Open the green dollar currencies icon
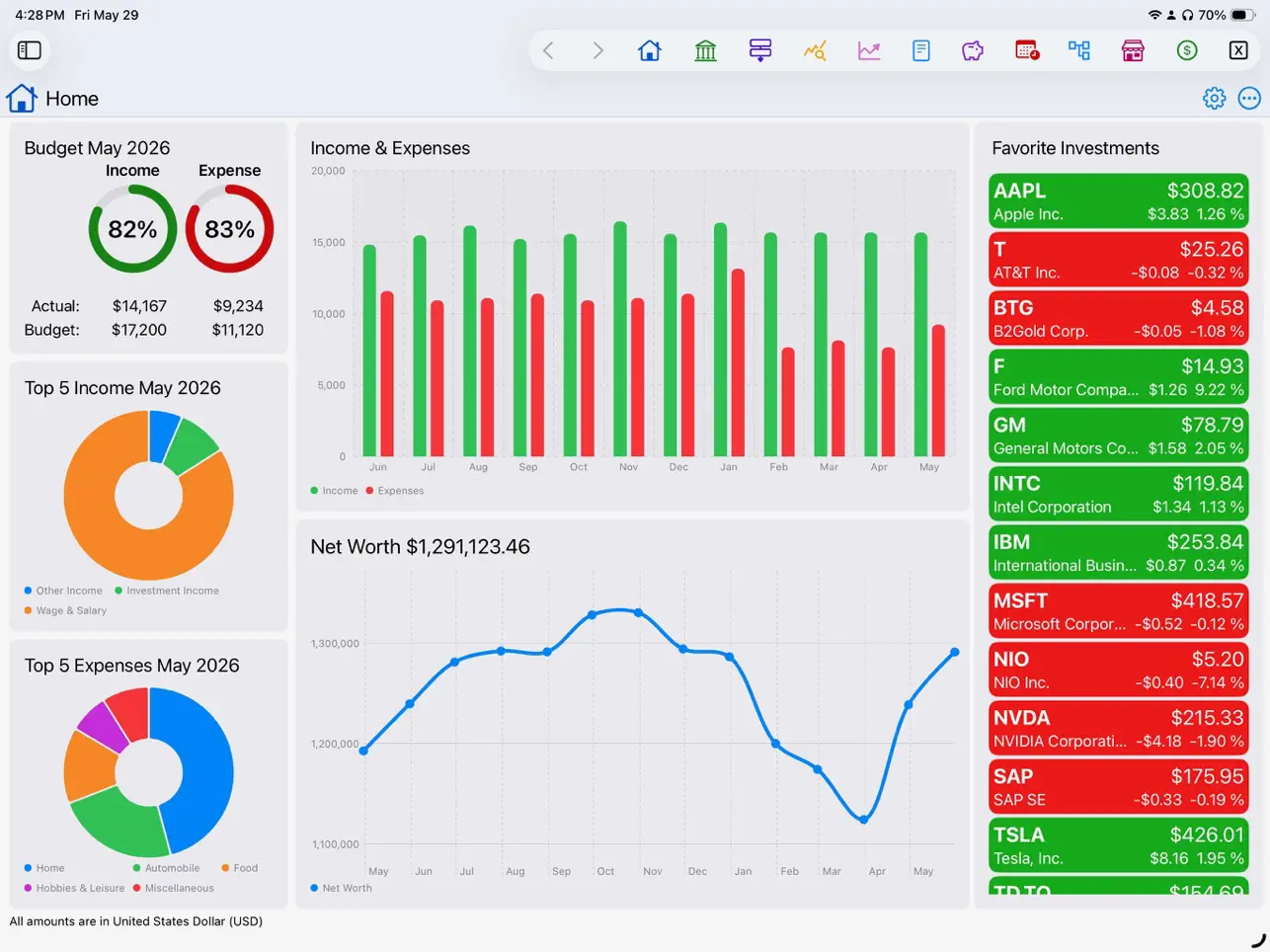1270x952 pixels. click(x=1187, y=50)
